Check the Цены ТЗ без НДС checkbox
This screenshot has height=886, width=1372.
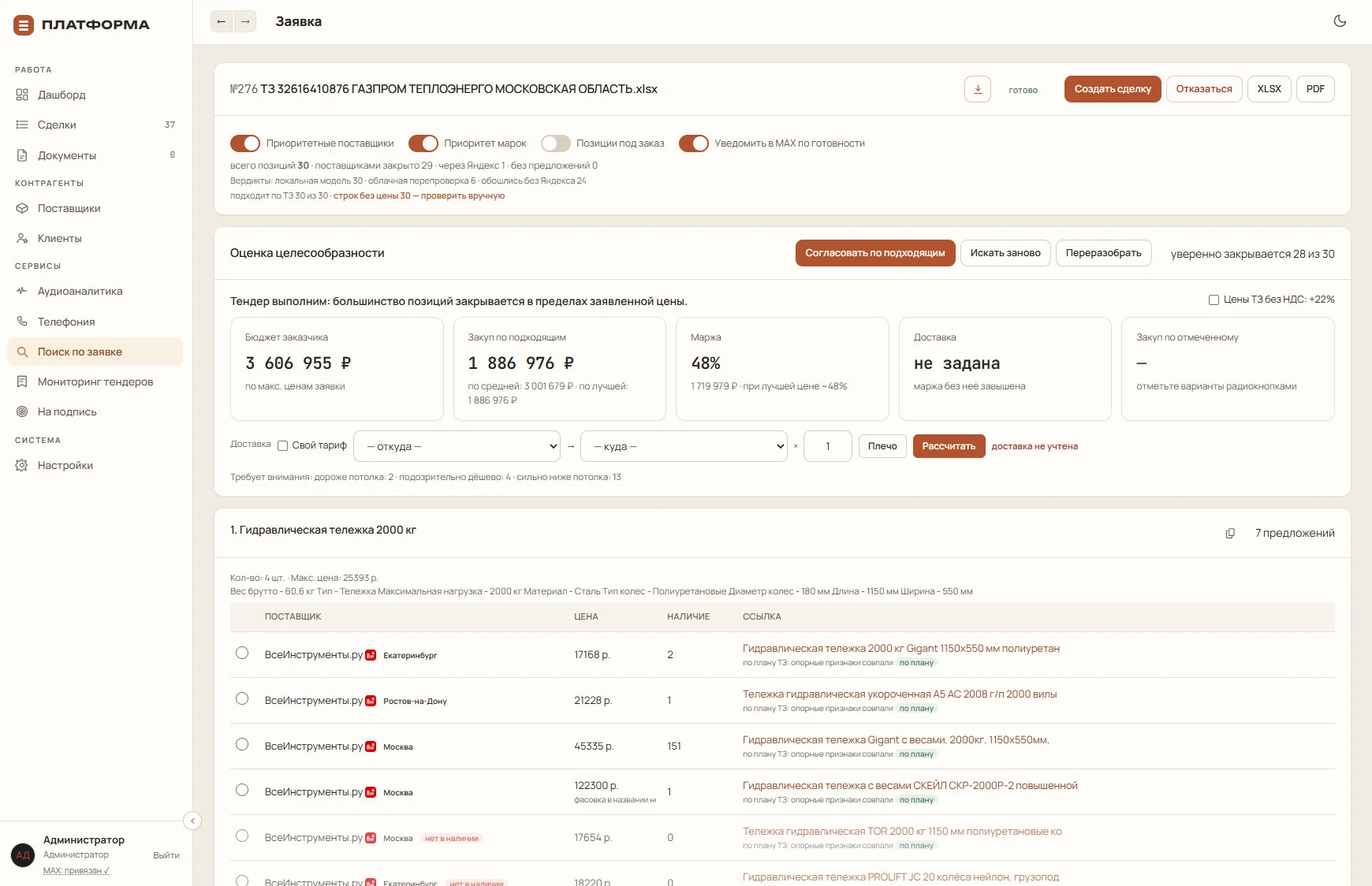(1214, 300)
